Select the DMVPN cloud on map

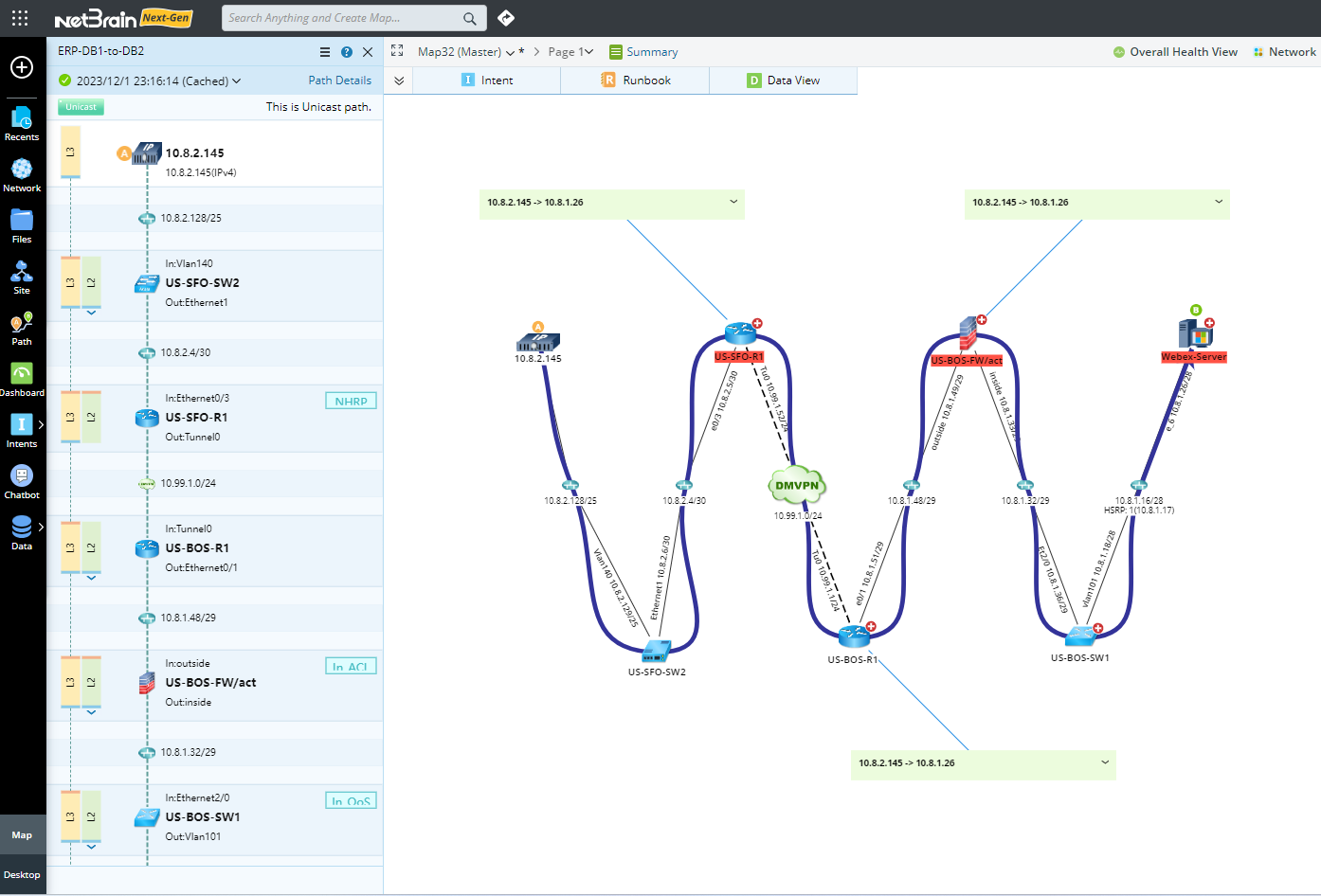point(797,485)
